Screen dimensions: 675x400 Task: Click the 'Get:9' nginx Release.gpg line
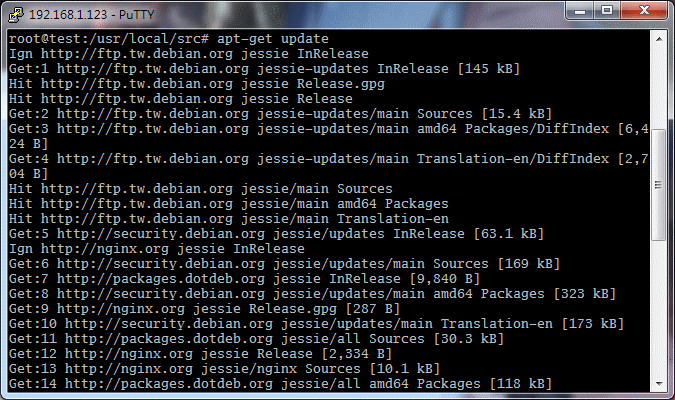pyautogui.click(x=204, y=309)
